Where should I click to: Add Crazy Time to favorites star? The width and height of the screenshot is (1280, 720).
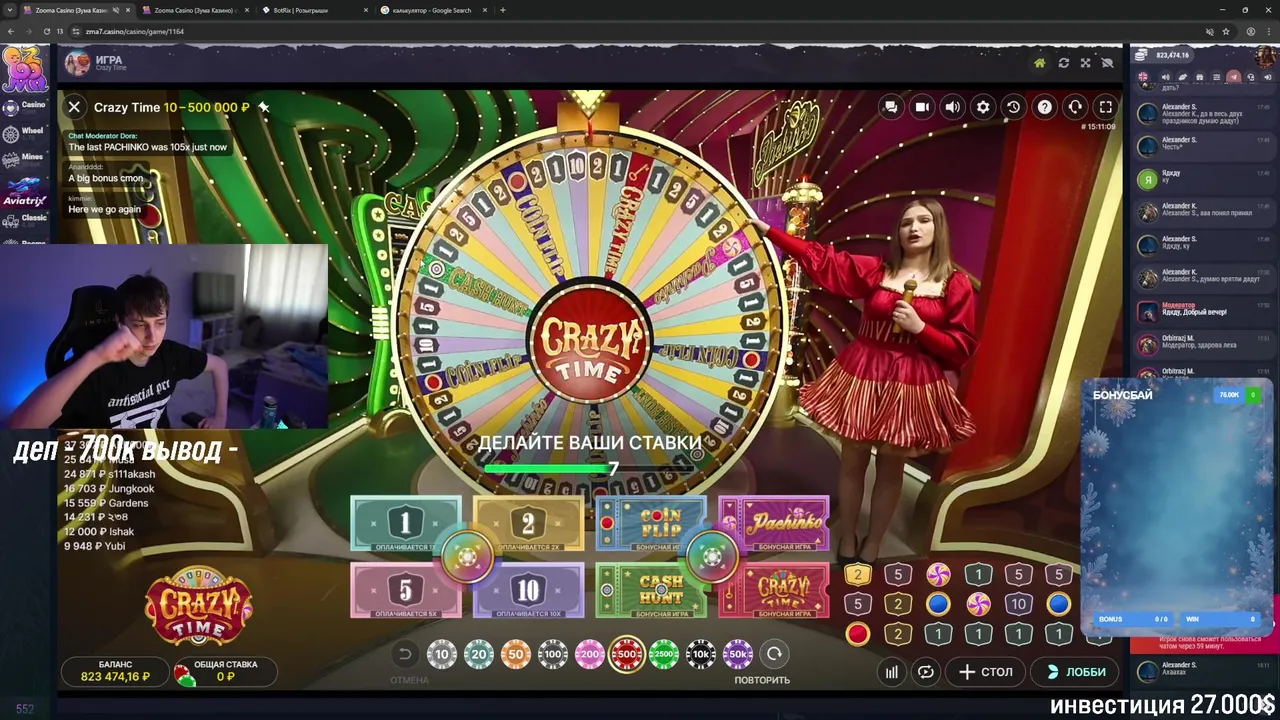pyautogui.click(x=264, y=107)
